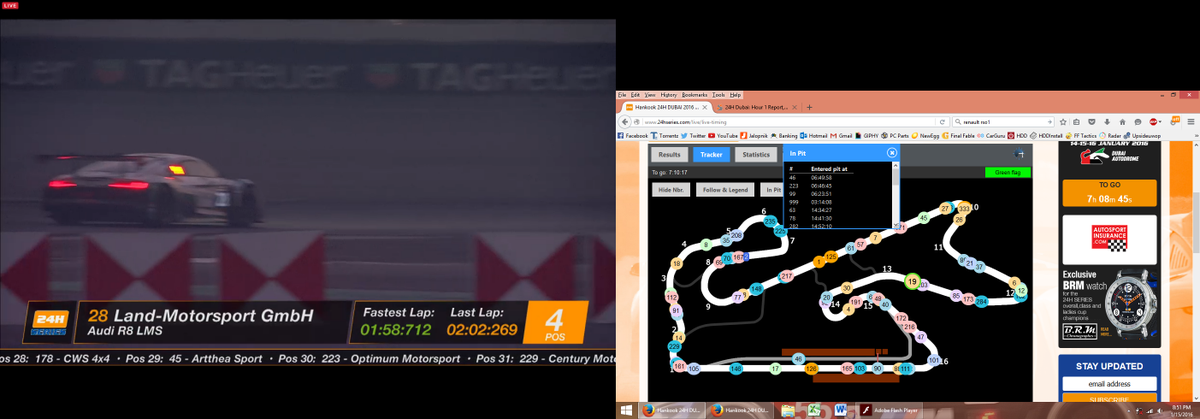This screenshot has width=1200, height=419.
Task: Click the Hide Nbr. button
Action: point(671,189)
